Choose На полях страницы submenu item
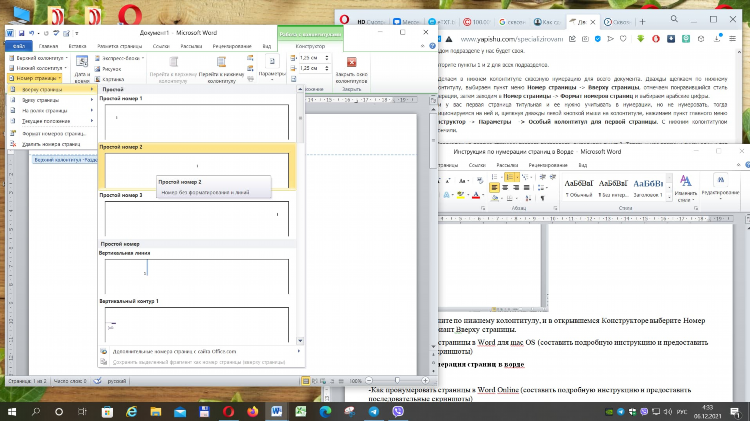Screen dimensions: 750x421 [x=52, y=111]
